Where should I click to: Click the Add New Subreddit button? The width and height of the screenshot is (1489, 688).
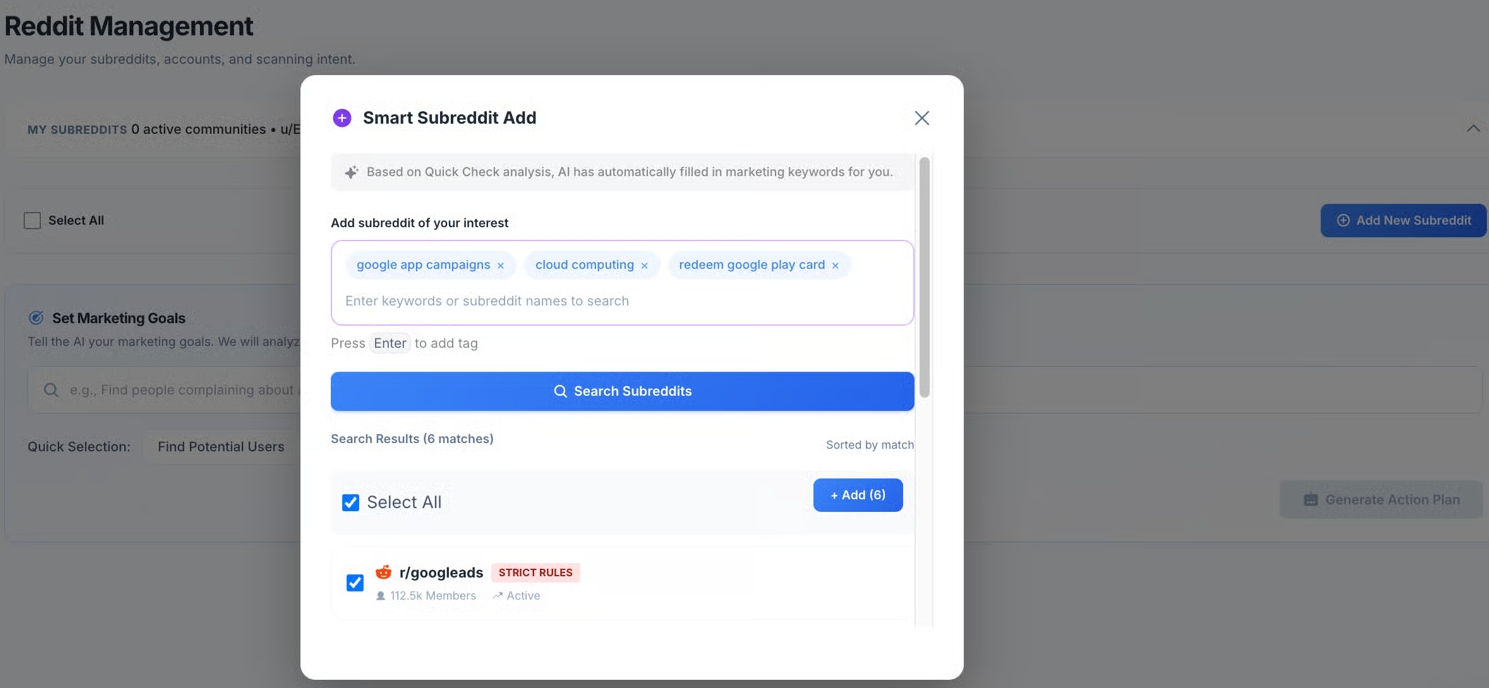[1402, 221]
